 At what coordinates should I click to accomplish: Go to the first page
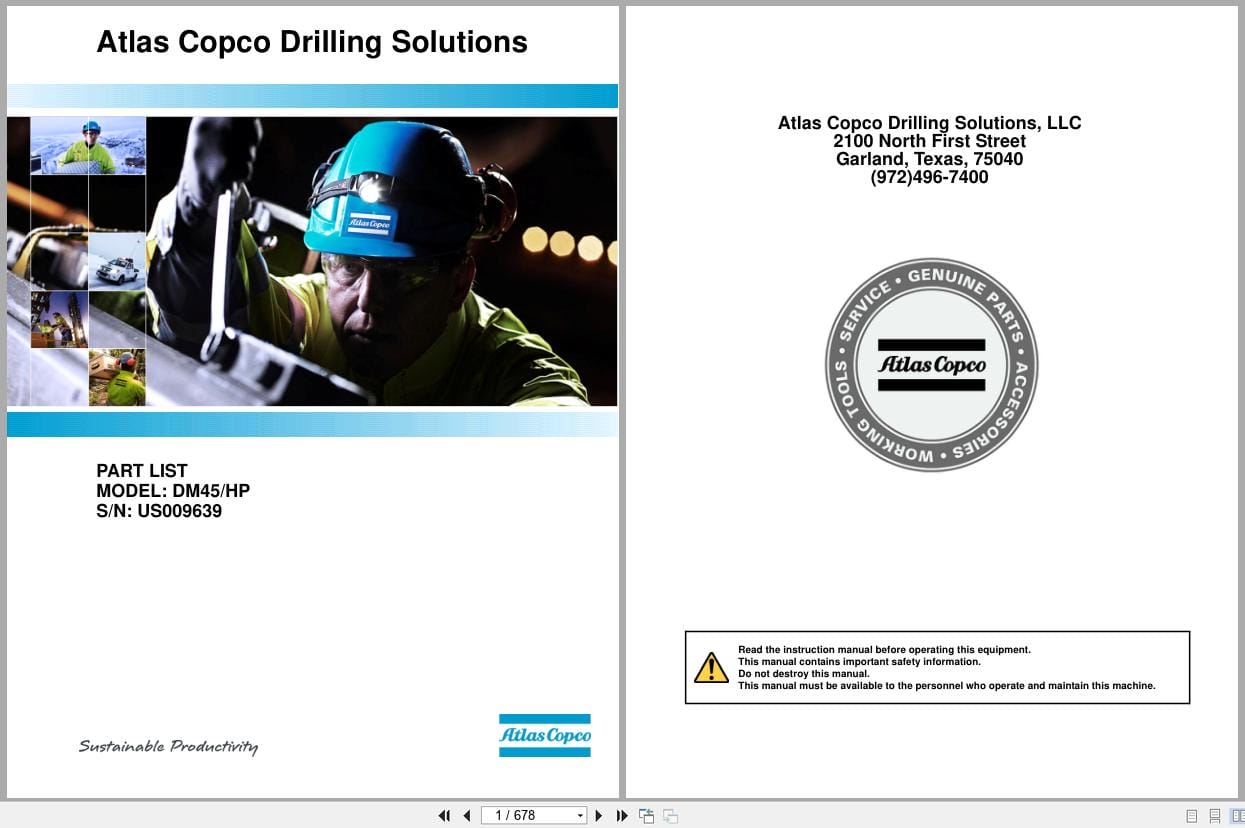point(444,816)
